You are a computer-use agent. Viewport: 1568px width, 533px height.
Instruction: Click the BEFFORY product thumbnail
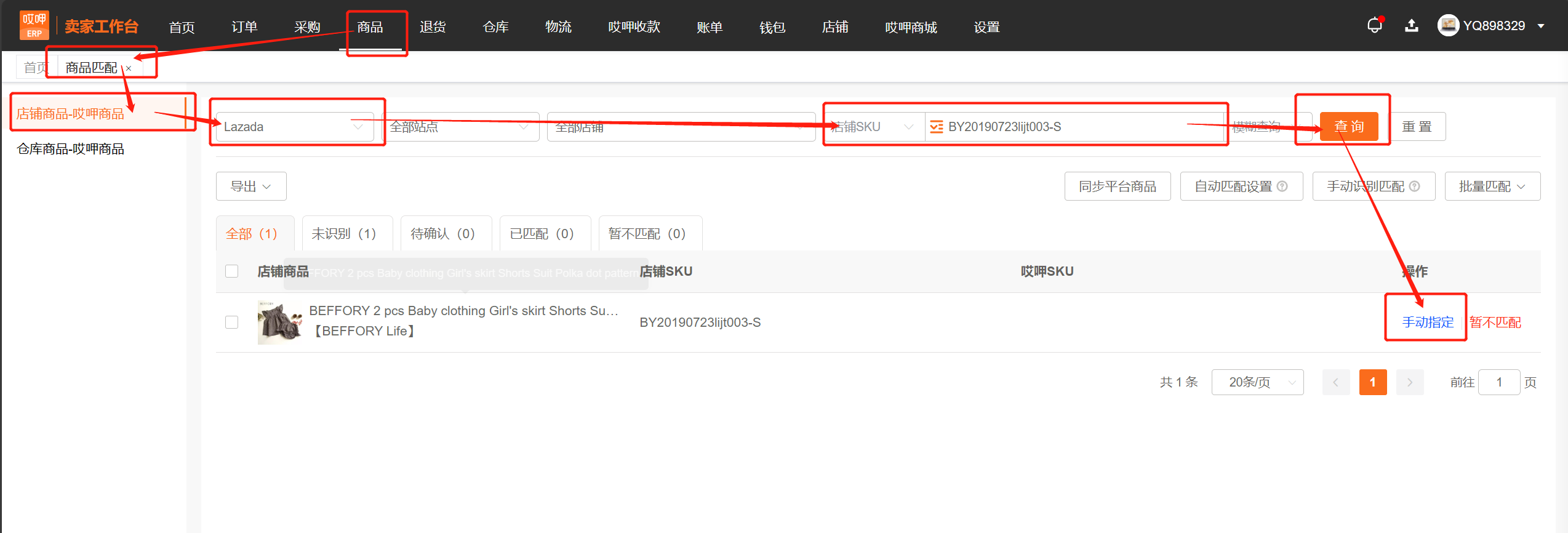[x=280, y=323]
